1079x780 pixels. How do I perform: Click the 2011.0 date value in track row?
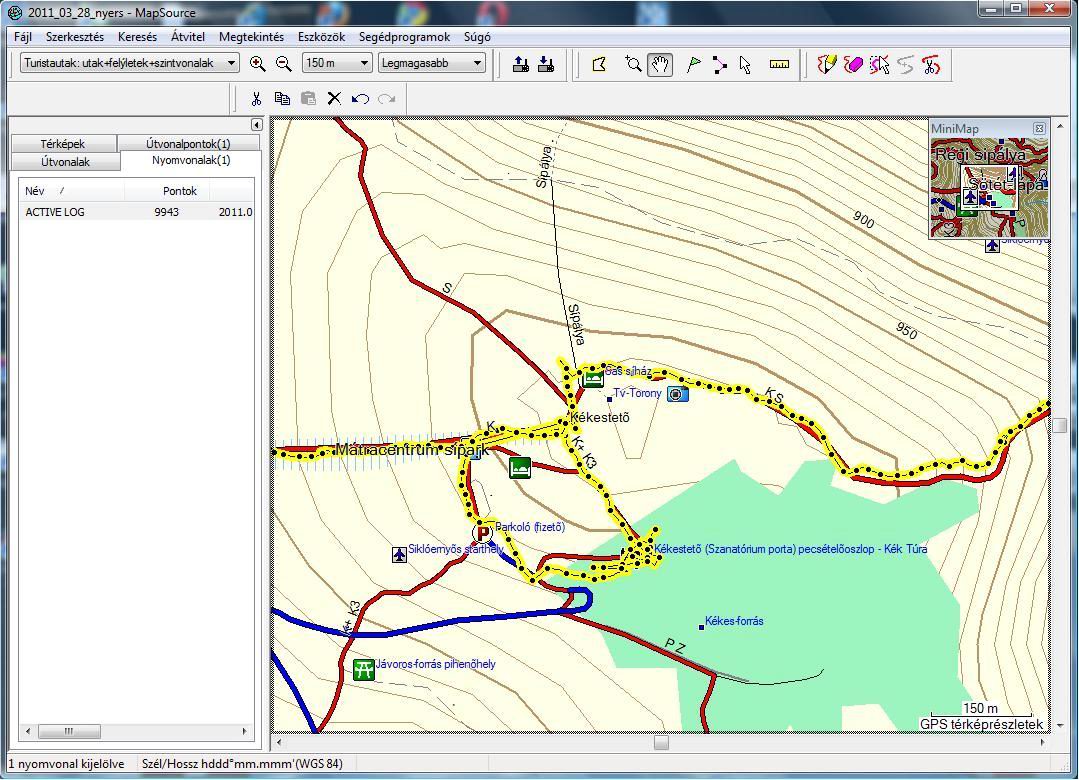pos(235,212)
